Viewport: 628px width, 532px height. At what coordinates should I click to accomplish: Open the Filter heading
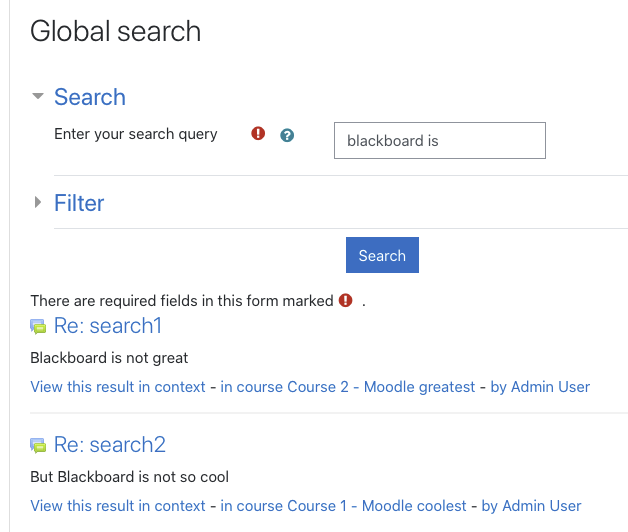[79, 203]
